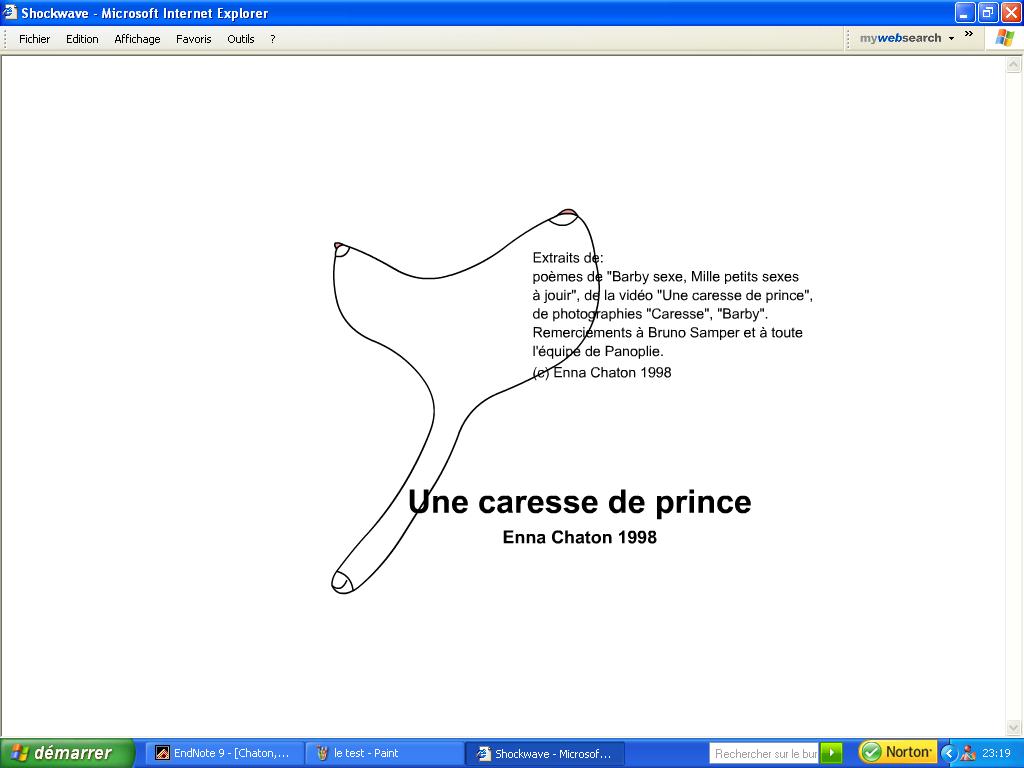Click the rounded bottom end of the drawing
Image resolution: width=1024 pixels, height=768 pixels.
click(342, 581)
